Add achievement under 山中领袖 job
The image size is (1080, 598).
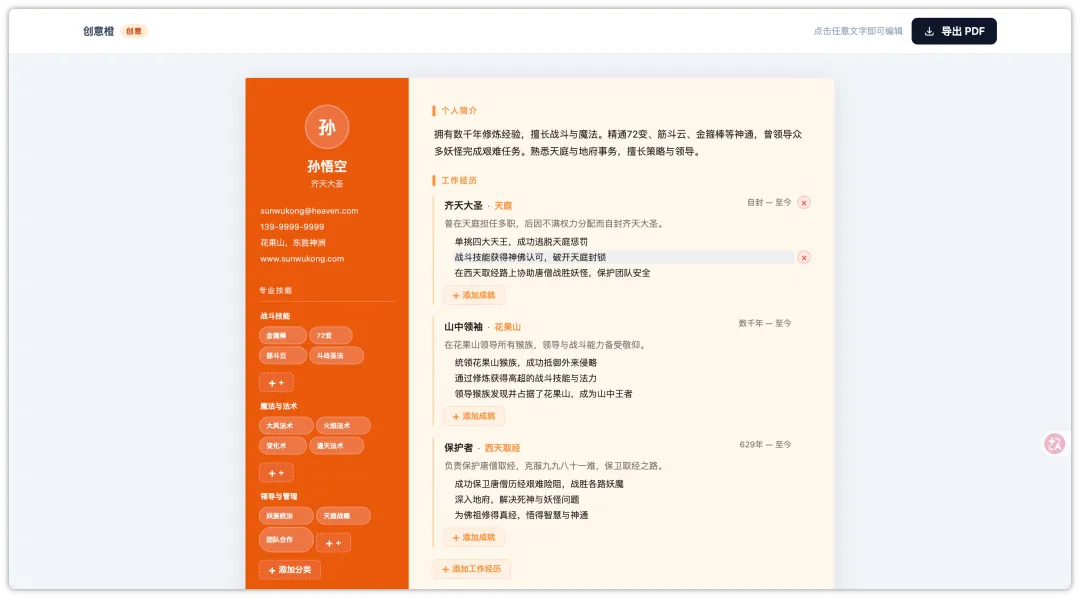[473, 416]
